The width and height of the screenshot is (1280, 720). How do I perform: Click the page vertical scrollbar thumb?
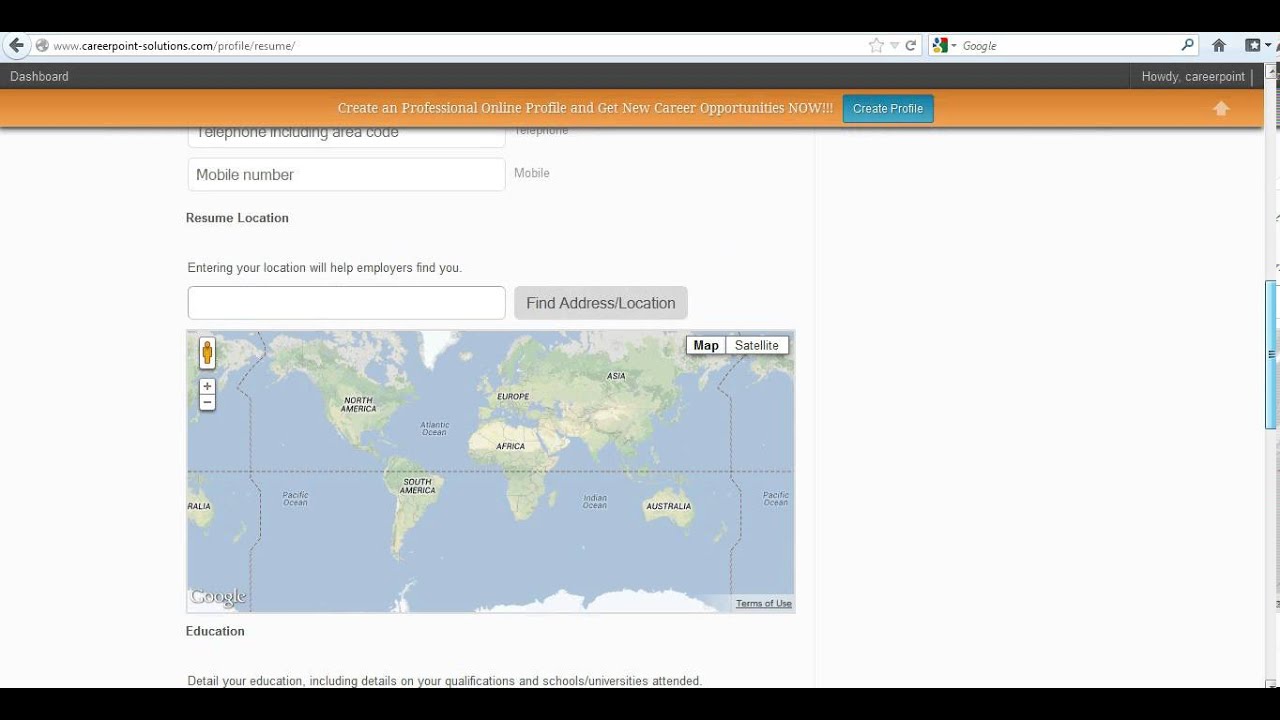pyautogui.click(x=1272, y=355)
